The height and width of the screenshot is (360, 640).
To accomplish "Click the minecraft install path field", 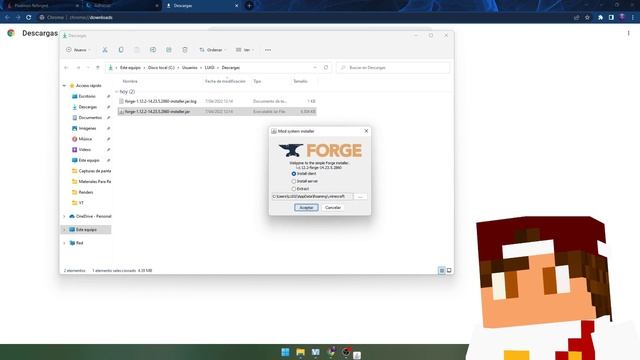I will 311,196.
